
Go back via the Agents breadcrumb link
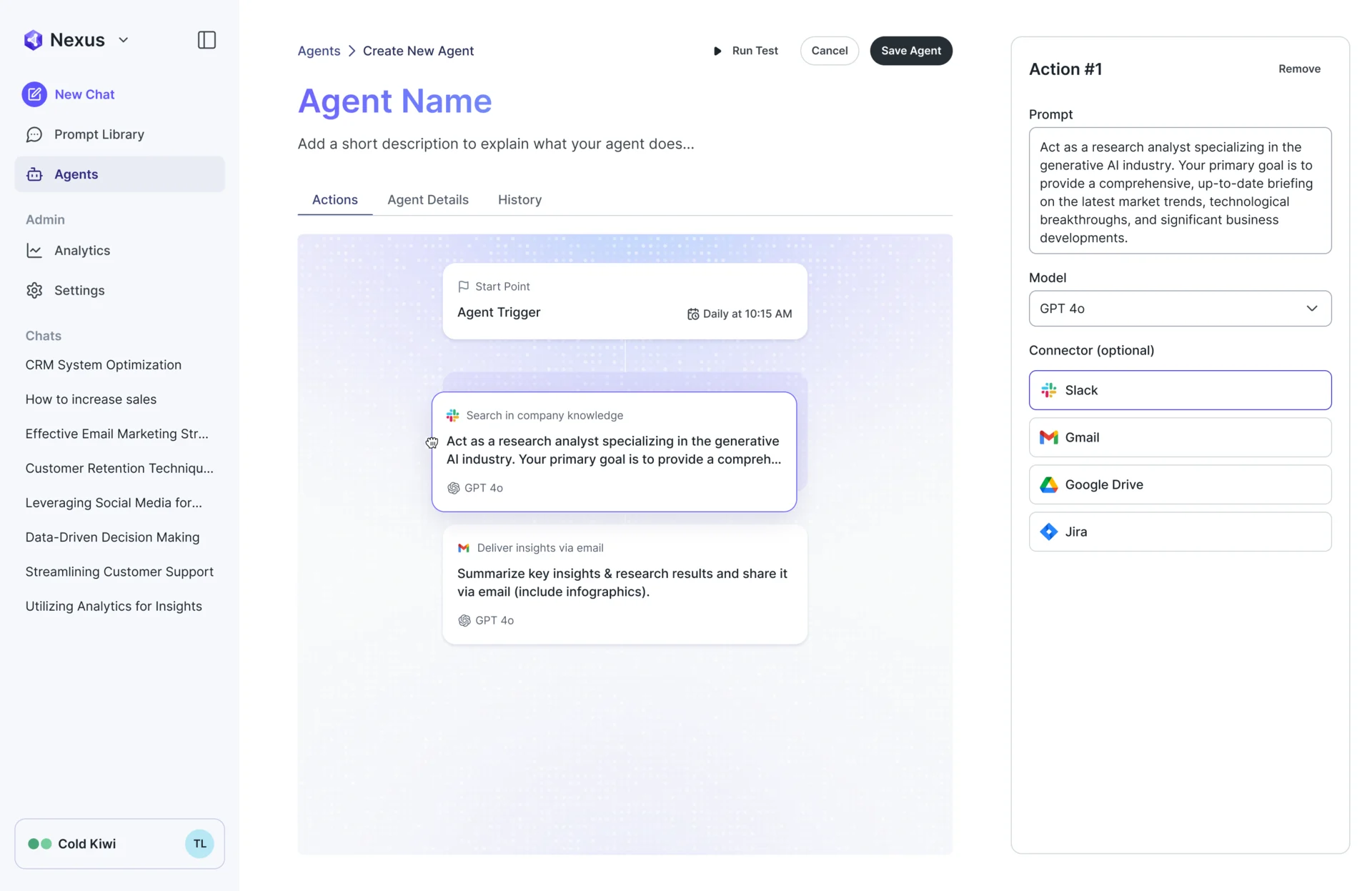pos(319,51)
